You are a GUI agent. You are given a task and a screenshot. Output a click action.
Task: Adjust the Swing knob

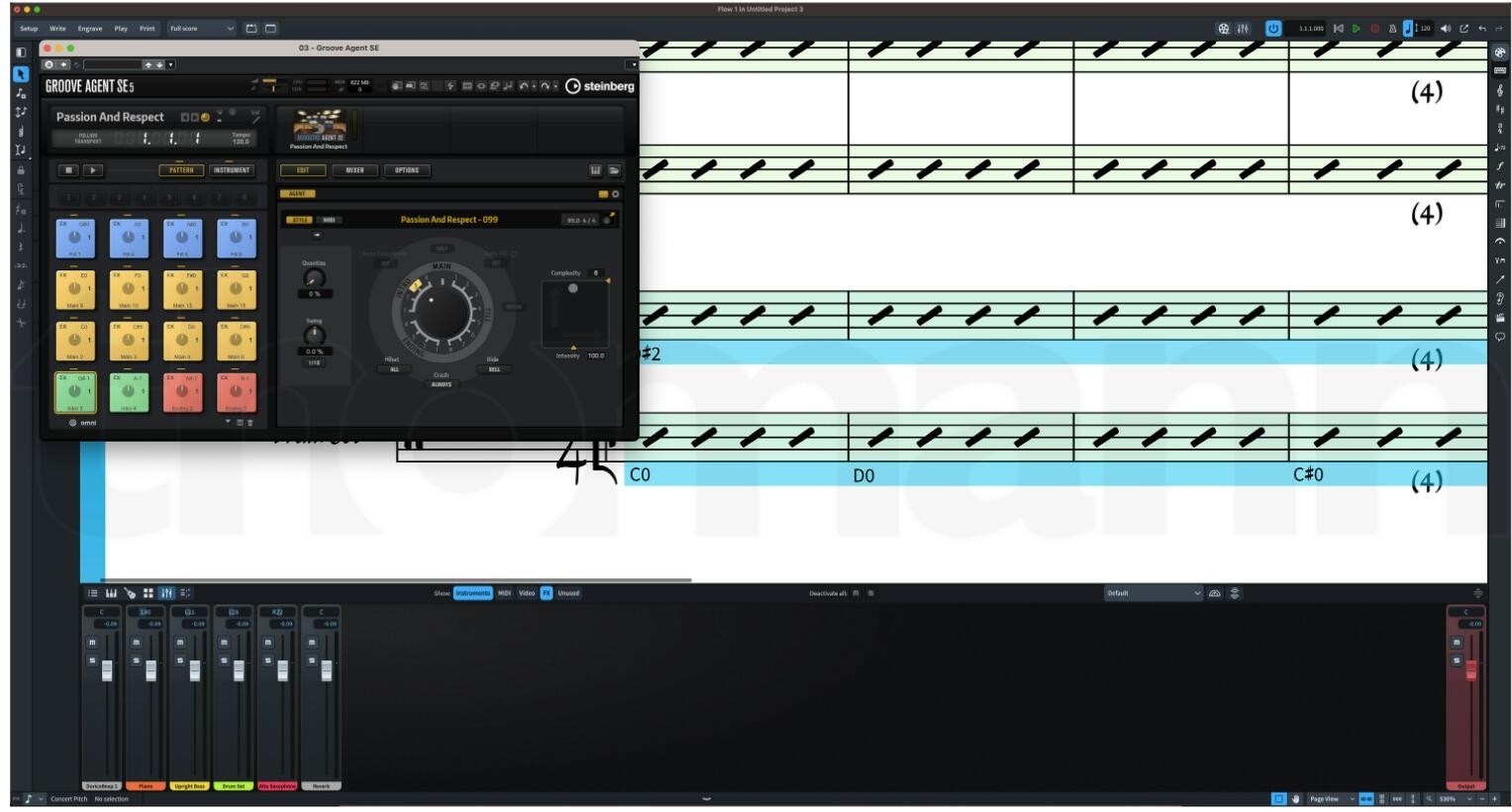pyautogui.click(x=314, y=336)
